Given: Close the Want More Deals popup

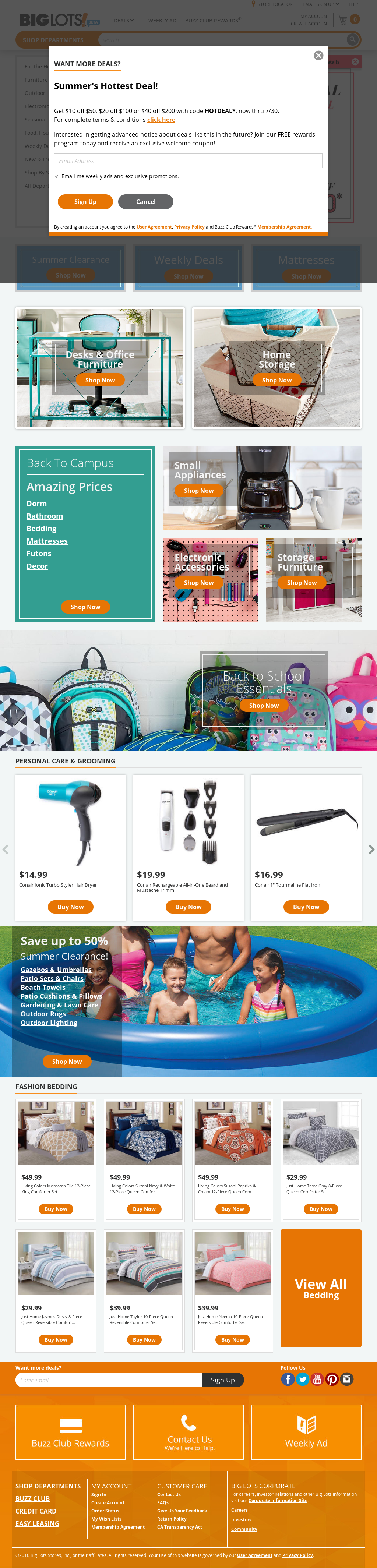Looking at the screenshot, I should point(318,55).
